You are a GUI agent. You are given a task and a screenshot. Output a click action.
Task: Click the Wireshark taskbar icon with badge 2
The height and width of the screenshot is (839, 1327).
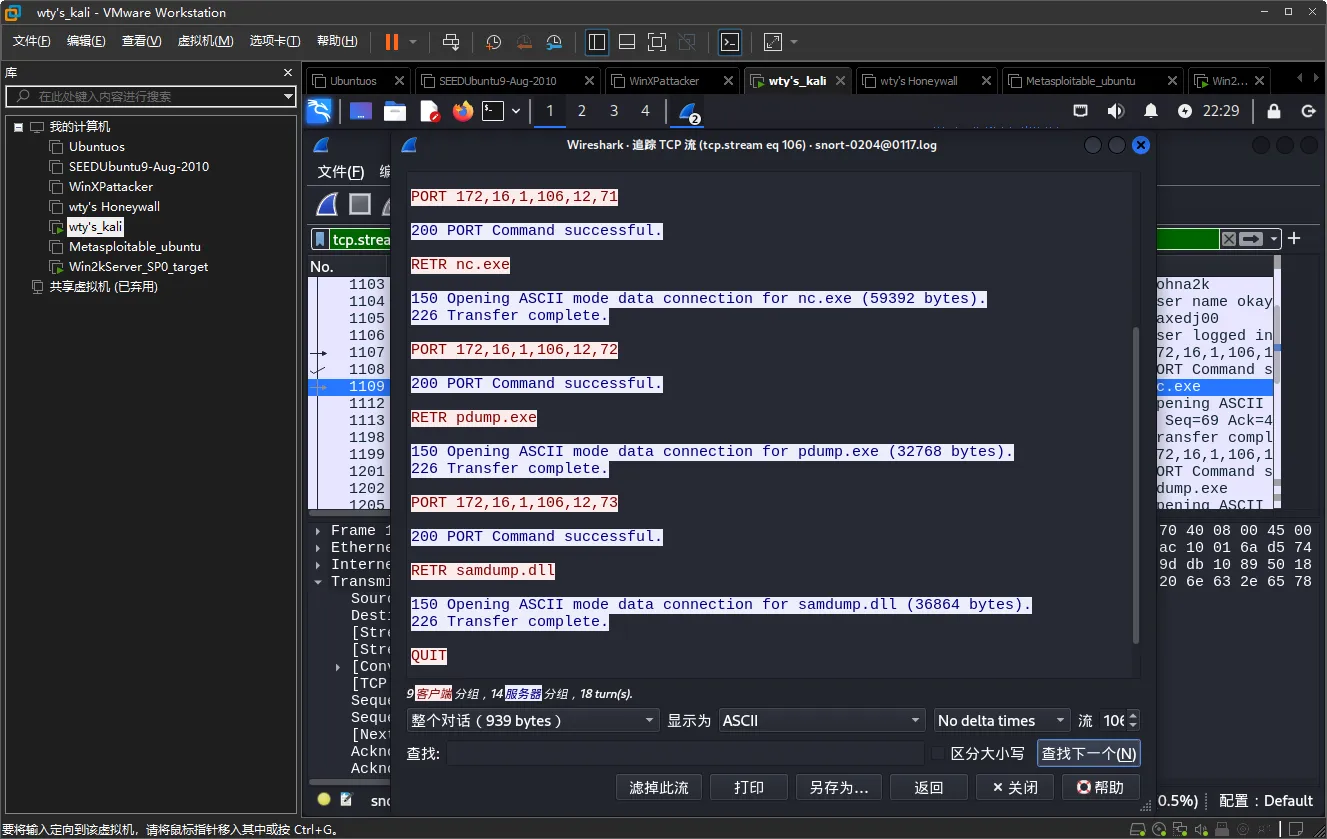pos(689,112)
